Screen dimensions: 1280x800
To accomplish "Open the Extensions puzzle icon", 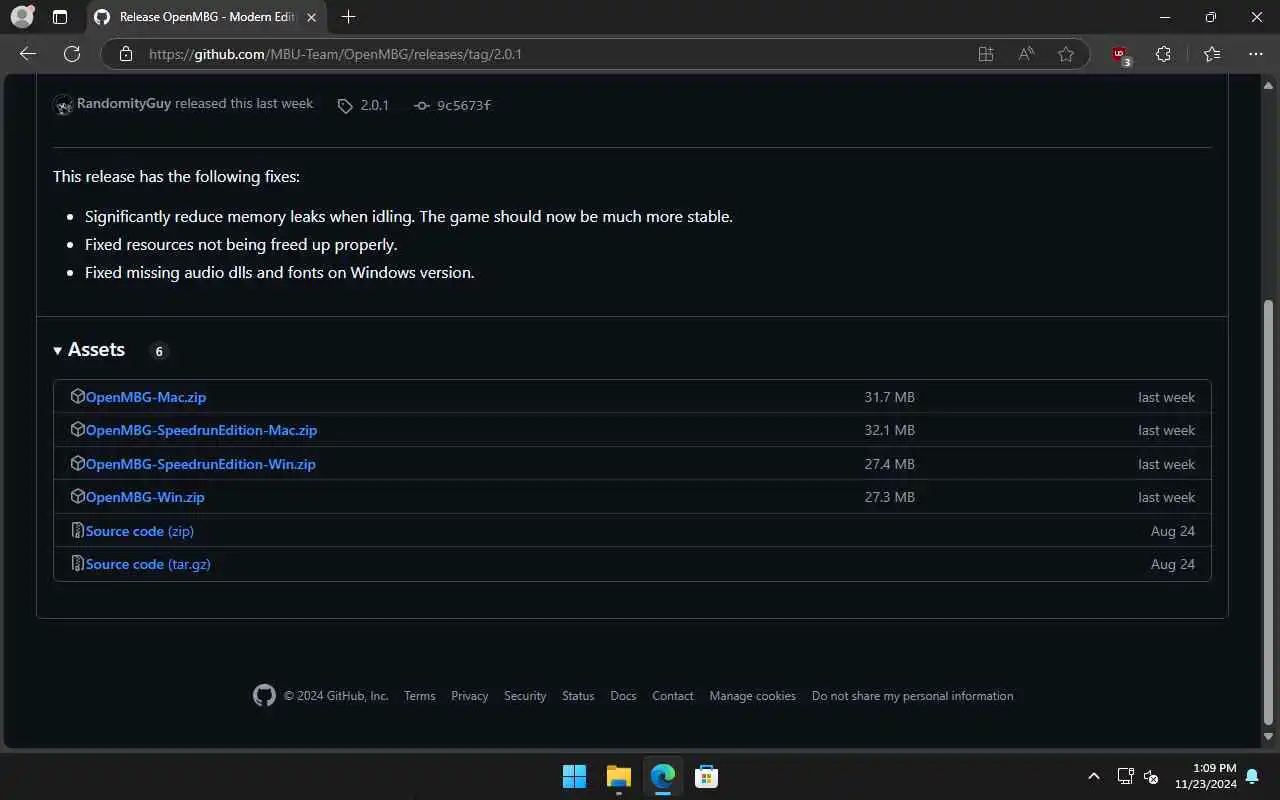I will click(1163, 54).
